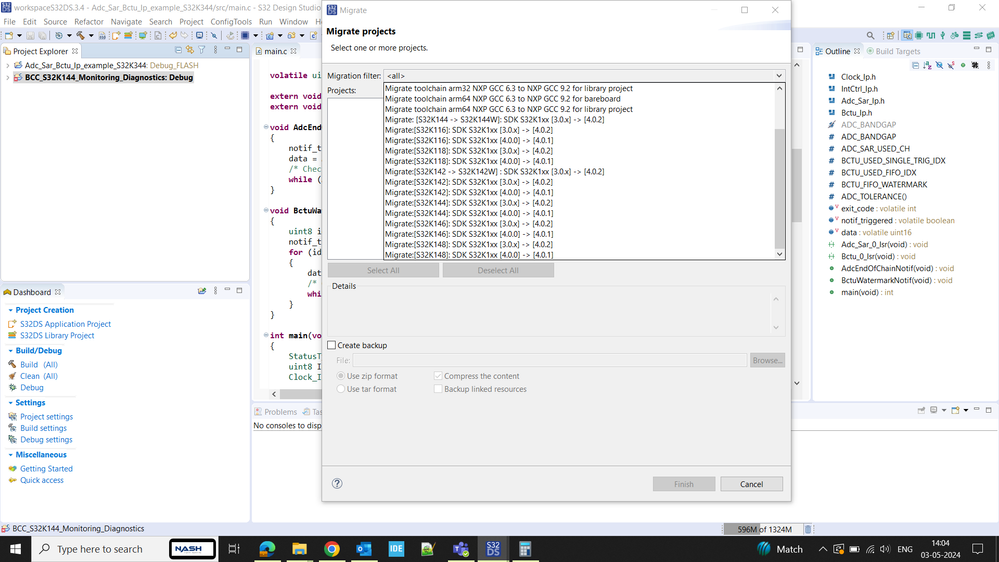Click the heap status 596M of 1324M bar

(x=764, y=529)
